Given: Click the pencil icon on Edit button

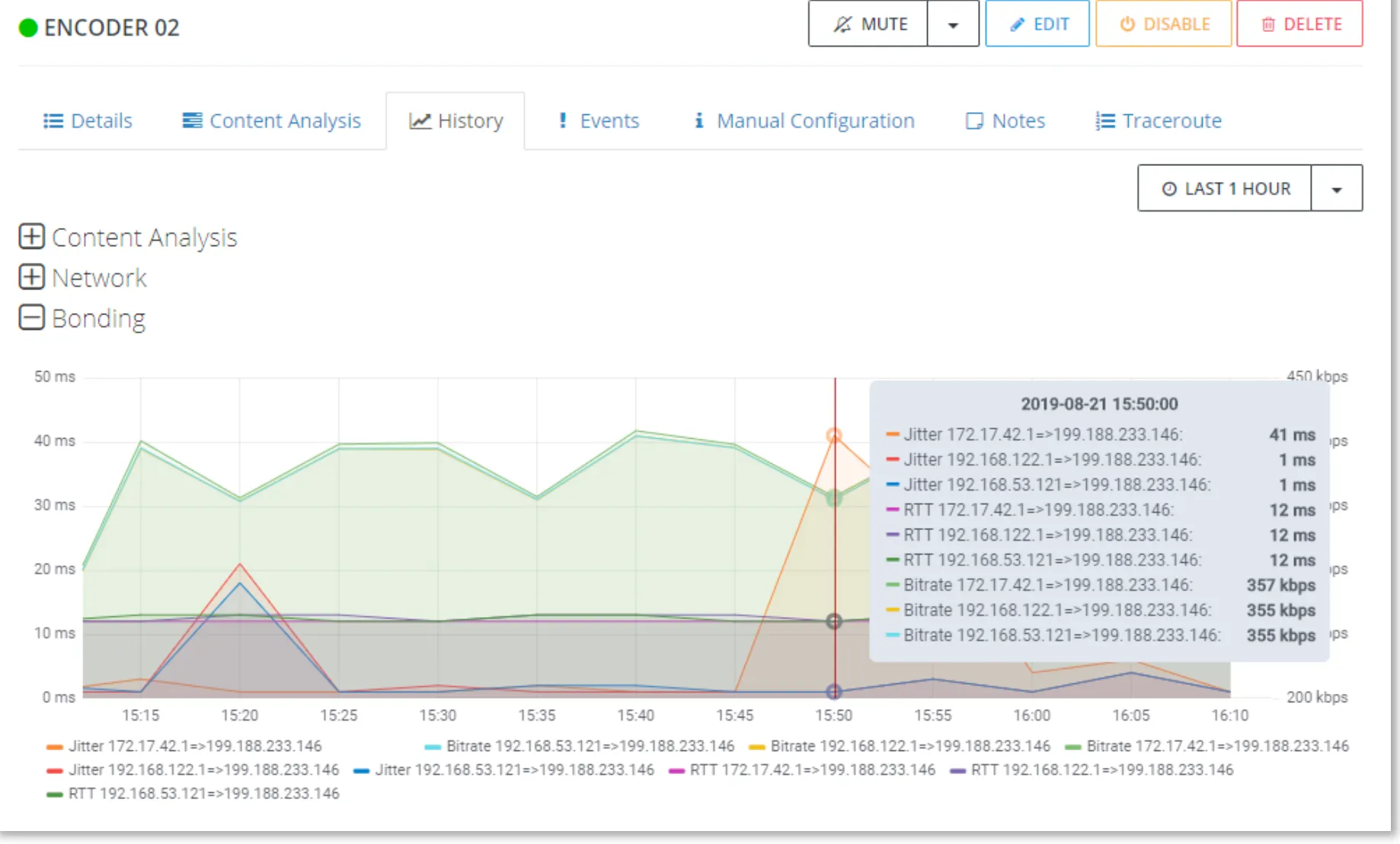Looking at the screenshot, I should [1017, 25].
